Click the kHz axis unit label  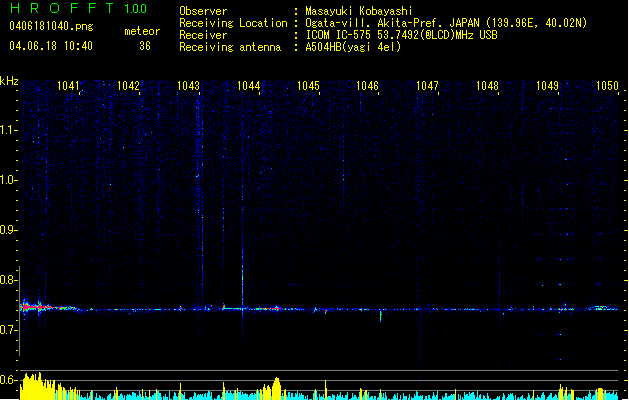(x=9, y=81)
